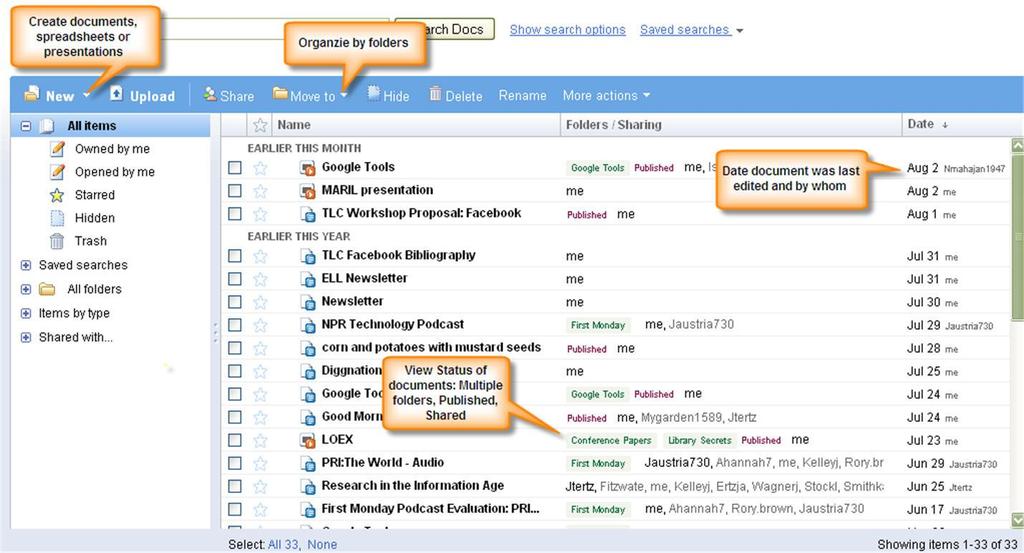Click Select All 33 link
1024x553 pixels.
283,545
